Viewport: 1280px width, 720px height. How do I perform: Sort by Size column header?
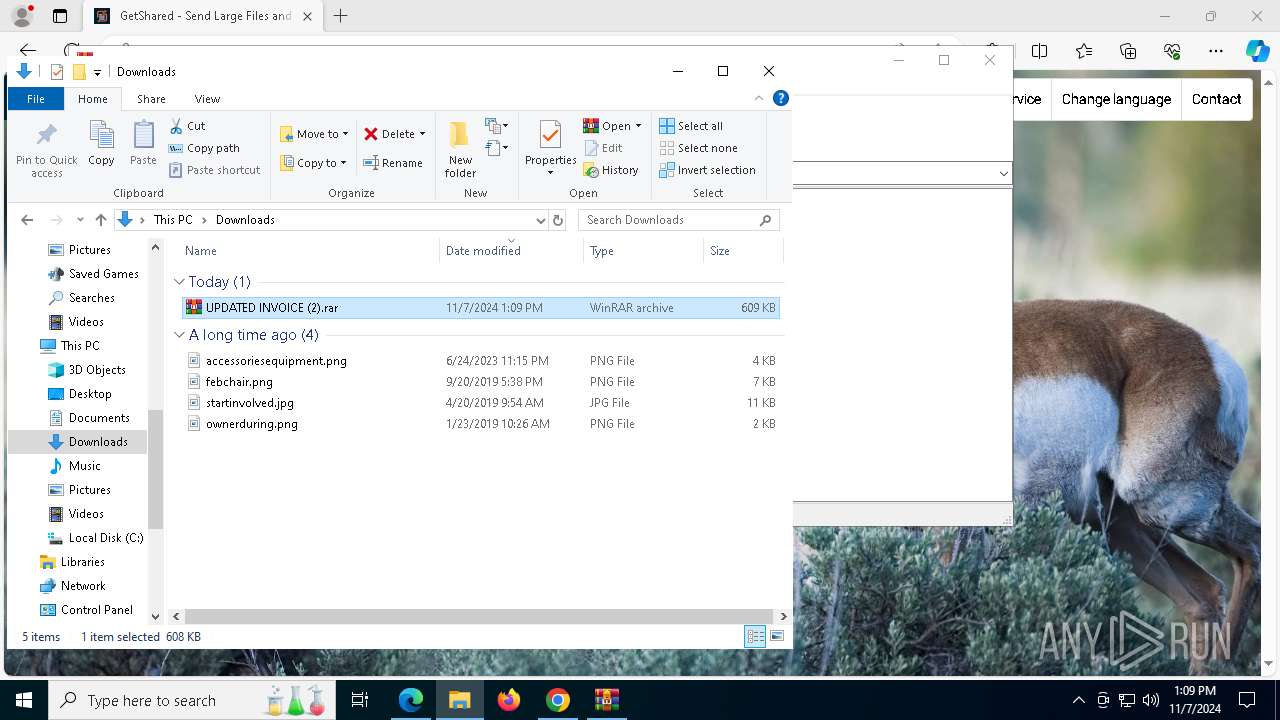(743, 251)
